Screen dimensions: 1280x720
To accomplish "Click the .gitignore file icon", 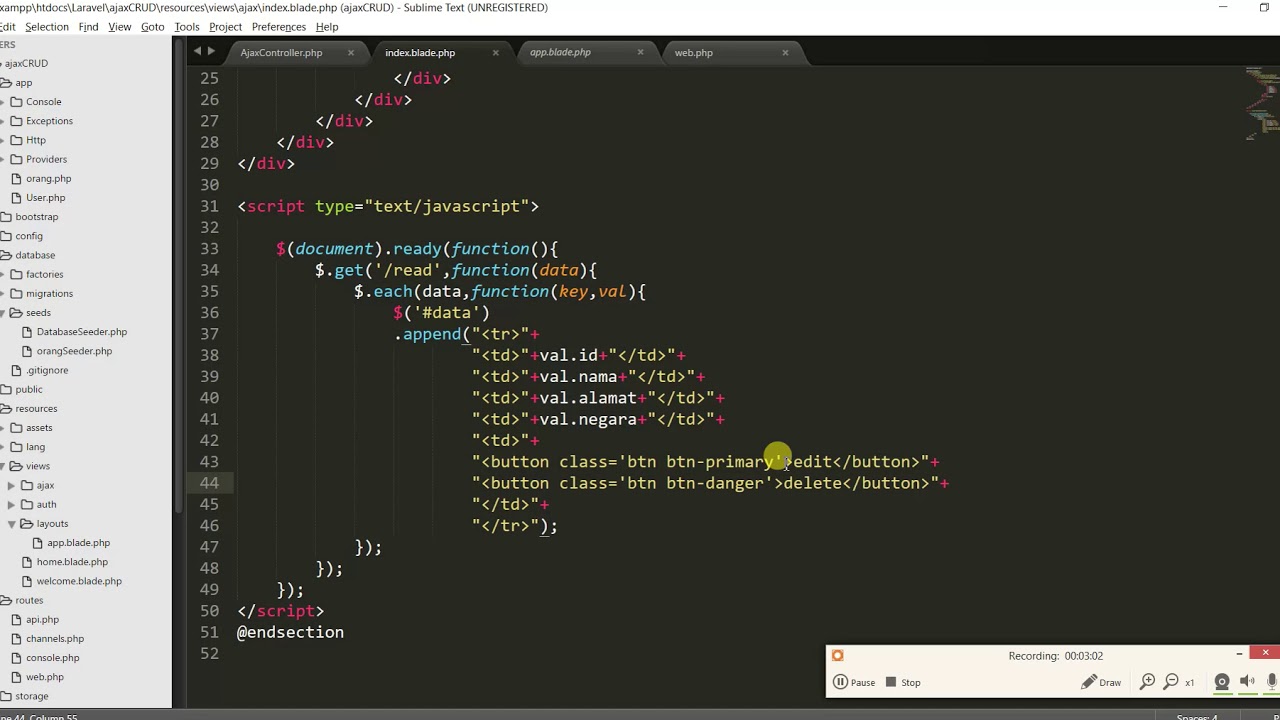I will point(17,370).
